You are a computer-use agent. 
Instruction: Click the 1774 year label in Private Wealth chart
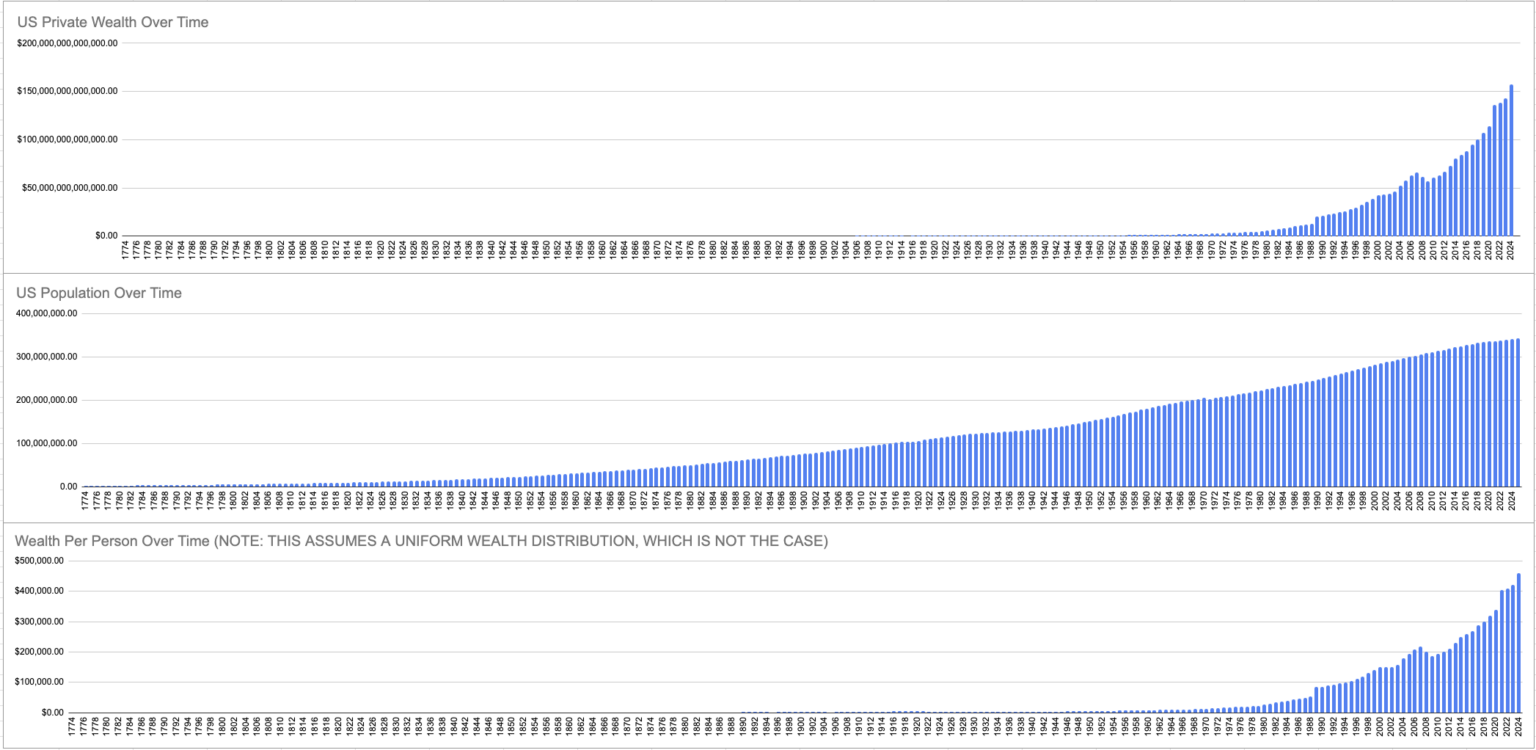click(x=125, y=250)
